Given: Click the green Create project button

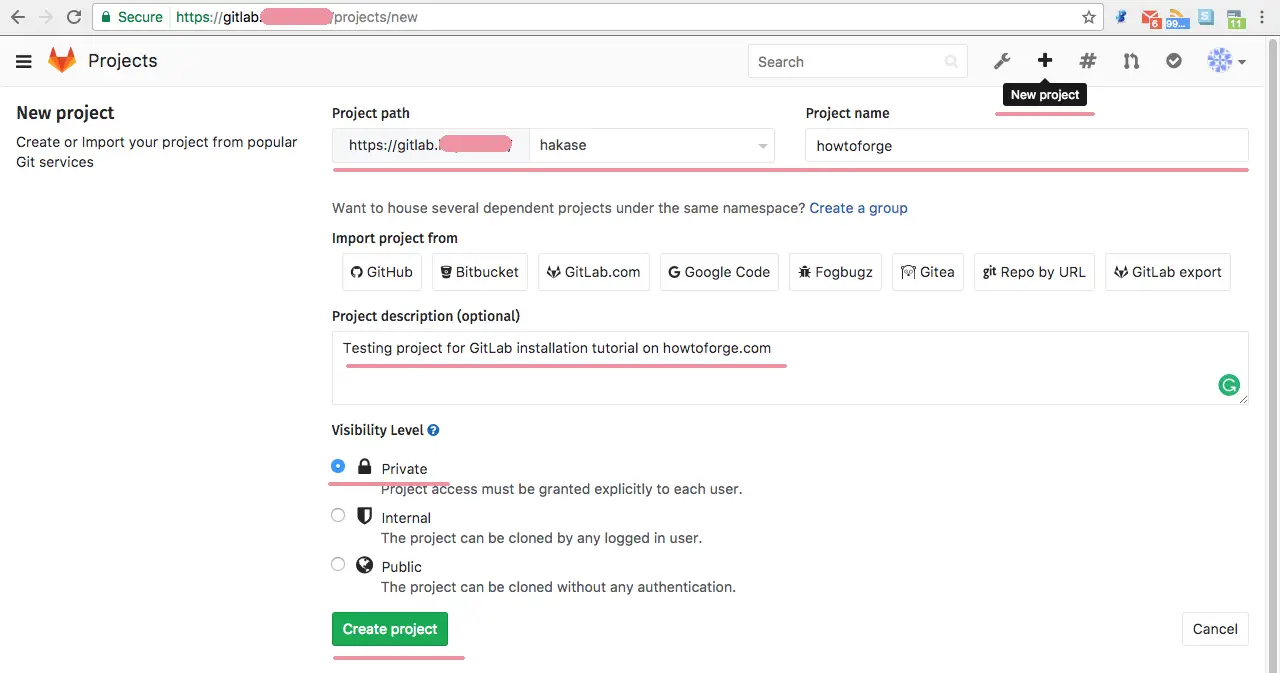Looking at the screenshot, I should 390,629.
